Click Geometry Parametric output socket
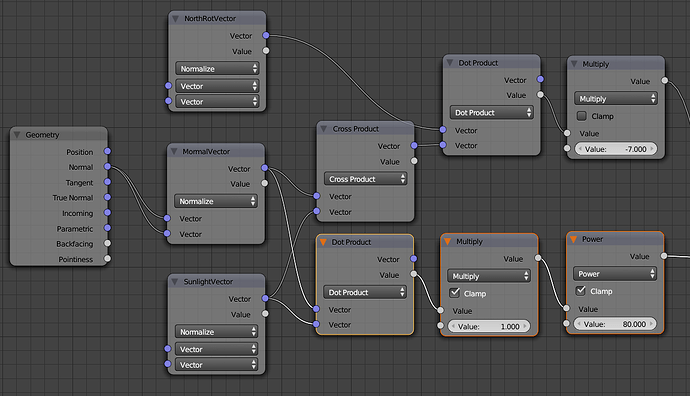The image size is (690, 396). 107,228
